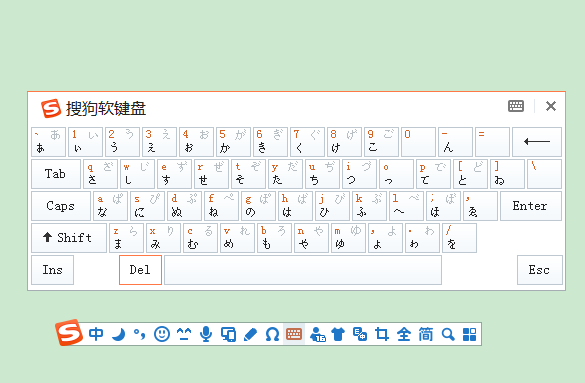Open toolbox grid icon

tap(469, 334)
